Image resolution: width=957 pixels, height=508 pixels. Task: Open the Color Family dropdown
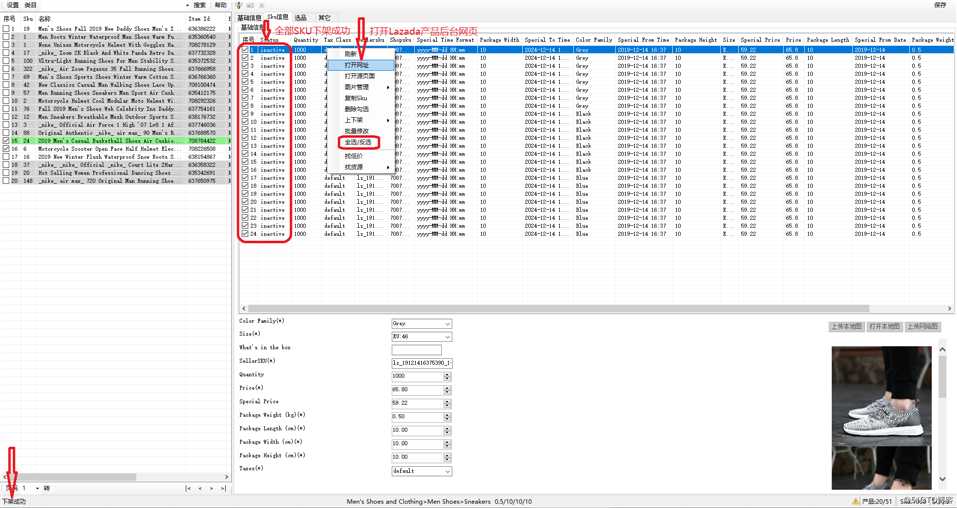pos(447,324)
